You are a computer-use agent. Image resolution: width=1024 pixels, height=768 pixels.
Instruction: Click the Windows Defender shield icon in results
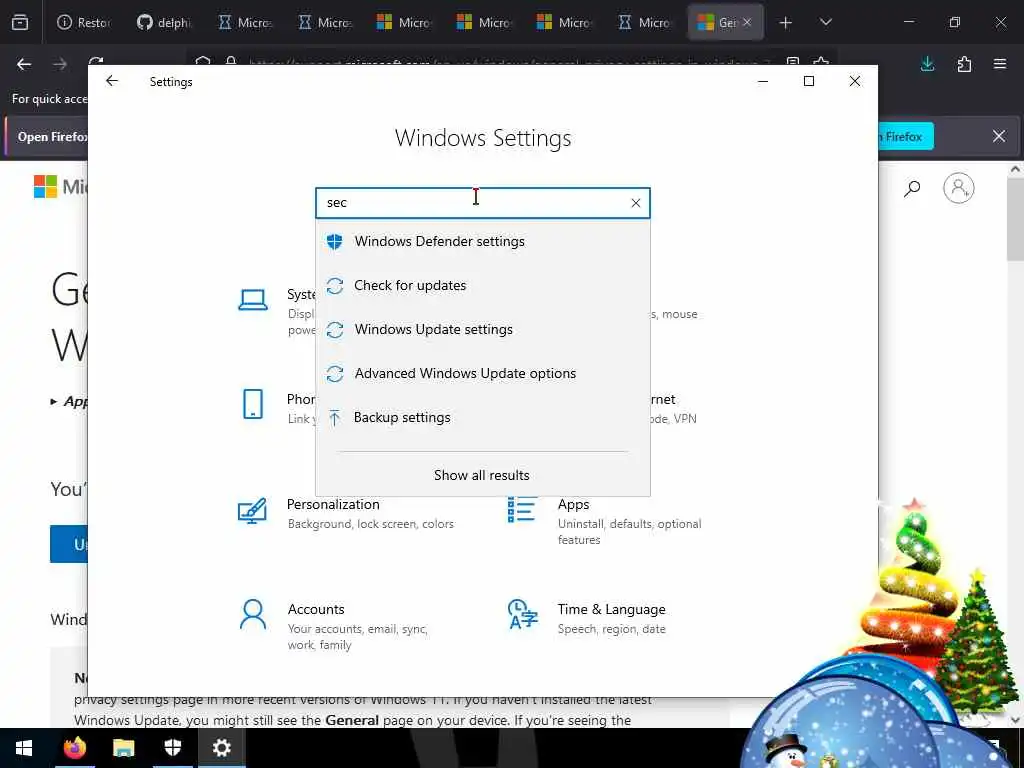point(334,242)
